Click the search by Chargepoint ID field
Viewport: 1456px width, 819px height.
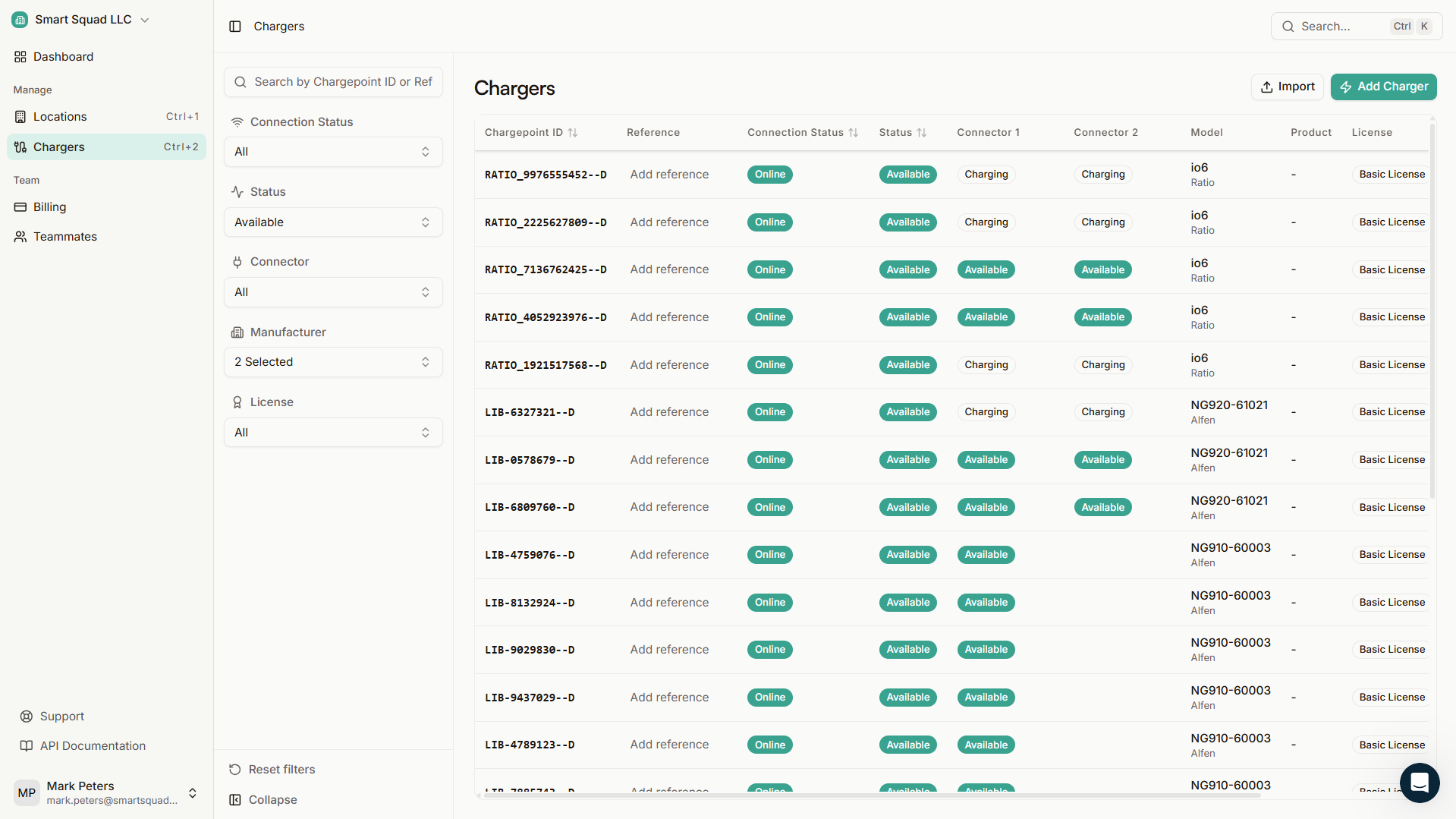332,81
